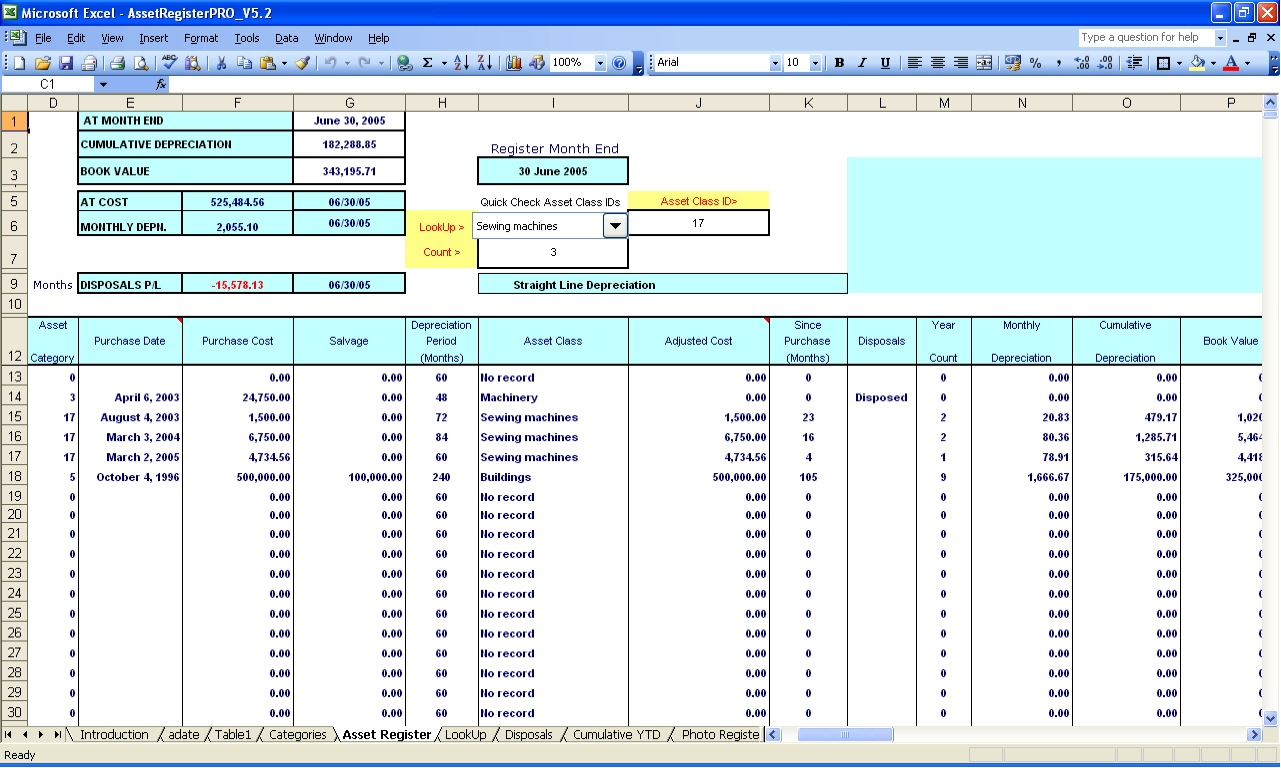Switch to the Disposals sheet tab

coord(528,734)
